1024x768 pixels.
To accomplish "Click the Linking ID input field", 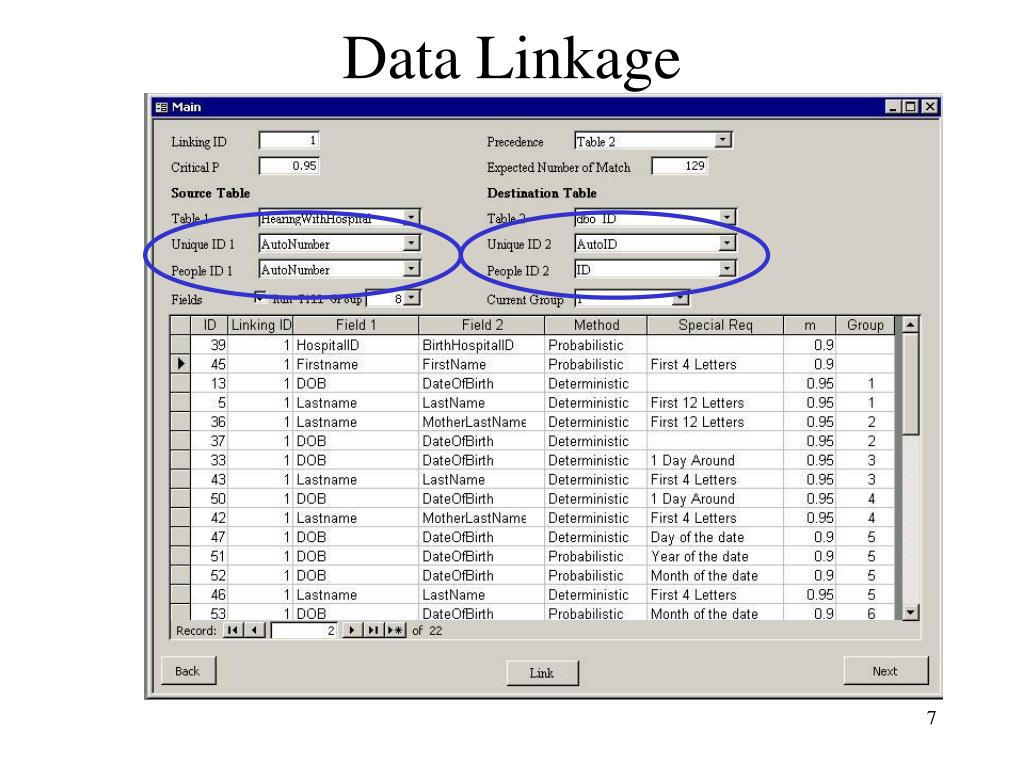I will (289, 140).
